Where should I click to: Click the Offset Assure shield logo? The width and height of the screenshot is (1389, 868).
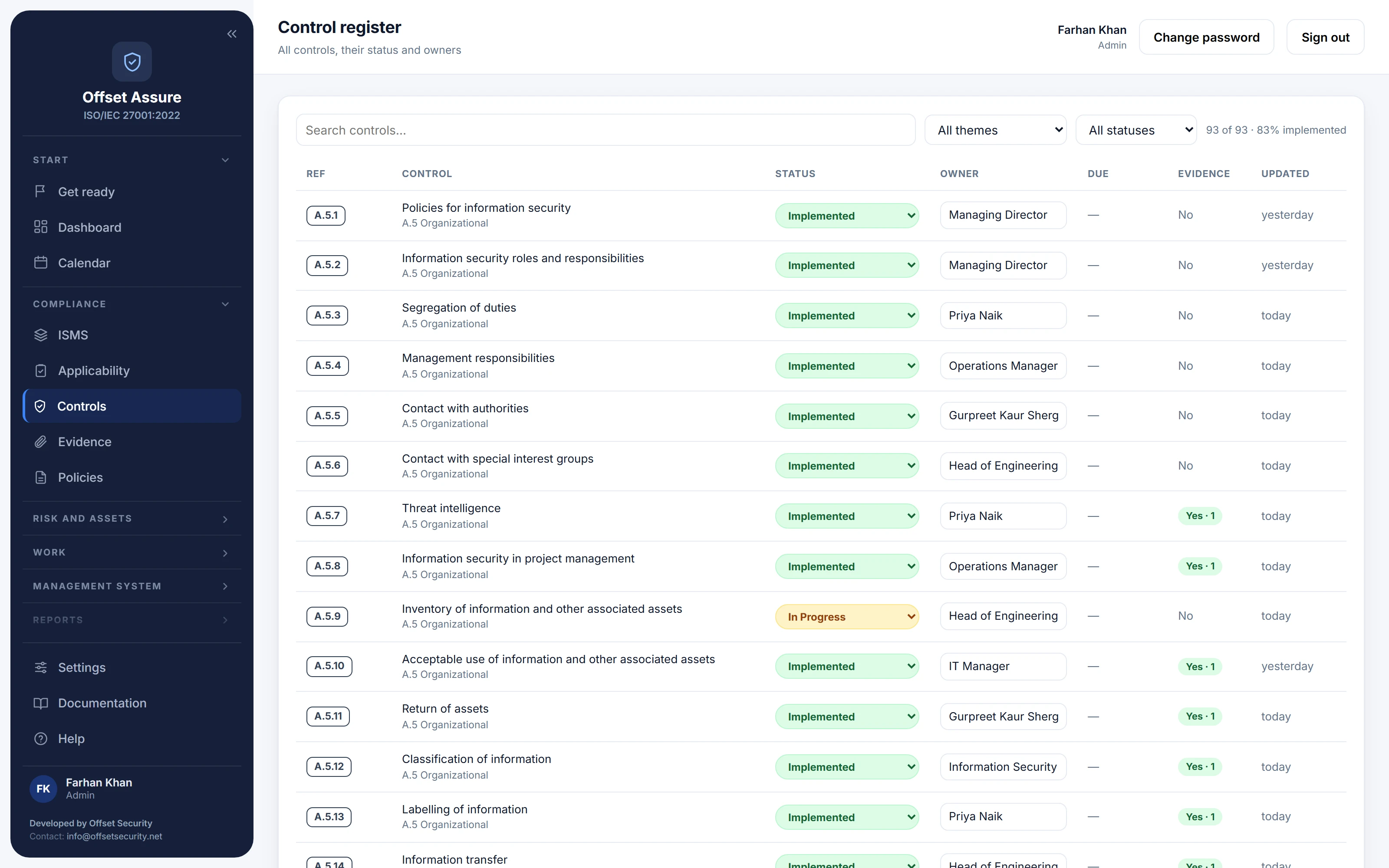[132, 62]
